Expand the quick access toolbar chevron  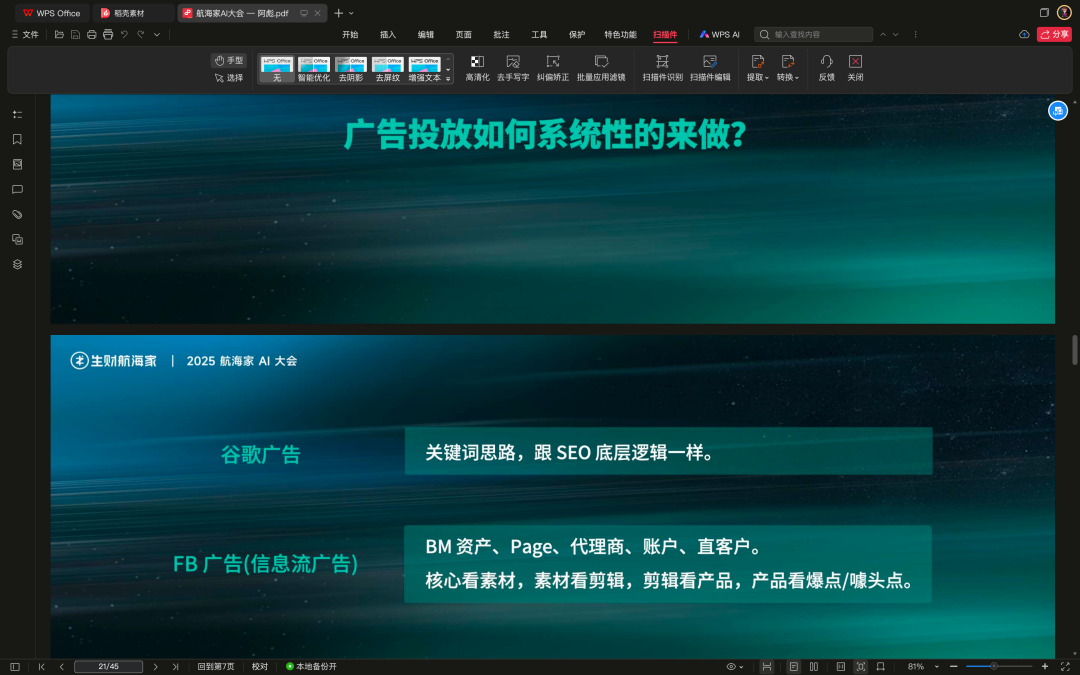(157, 34)
